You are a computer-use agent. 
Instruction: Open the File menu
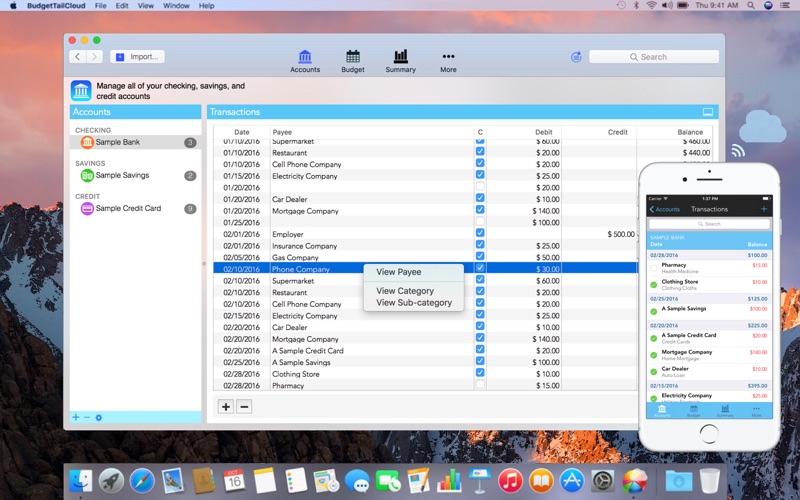pos(101,6)
